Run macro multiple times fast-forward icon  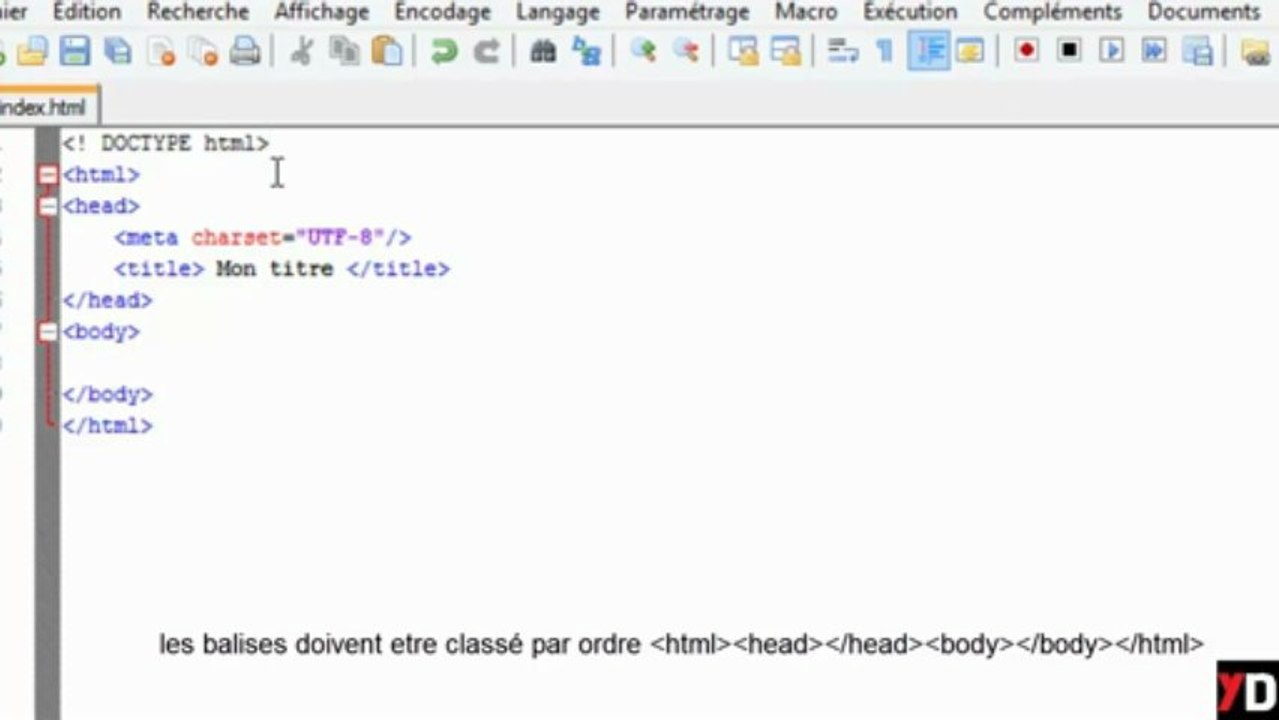tap(1154, 50)
